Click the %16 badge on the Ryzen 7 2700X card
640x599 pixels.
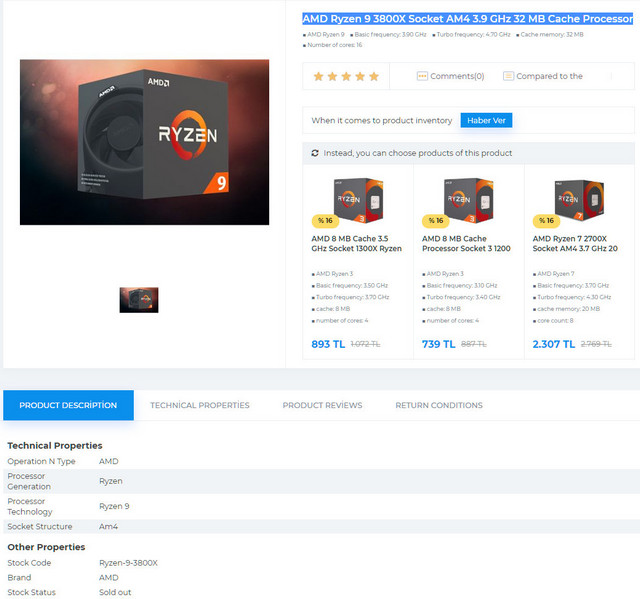[547, 221]
